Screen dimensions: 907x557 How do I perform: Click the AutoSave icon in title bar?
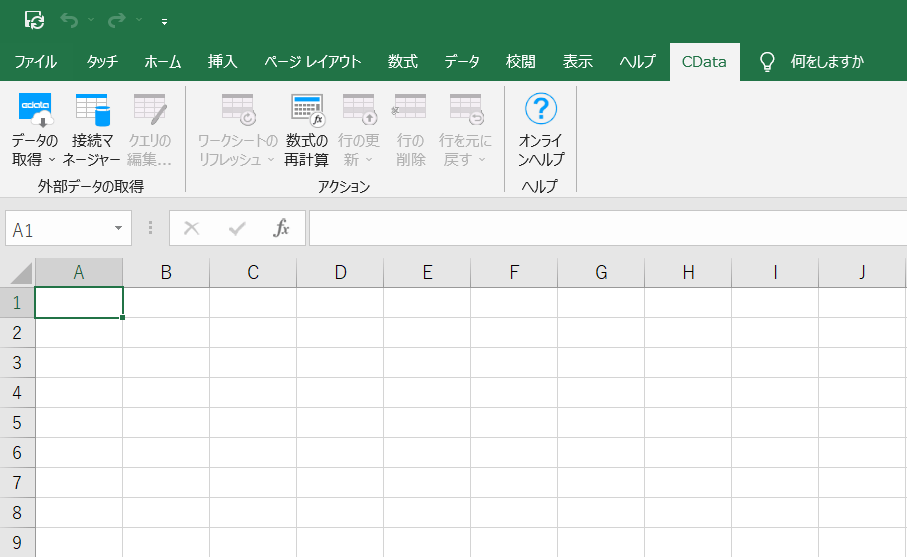click(x=34, y=20)
